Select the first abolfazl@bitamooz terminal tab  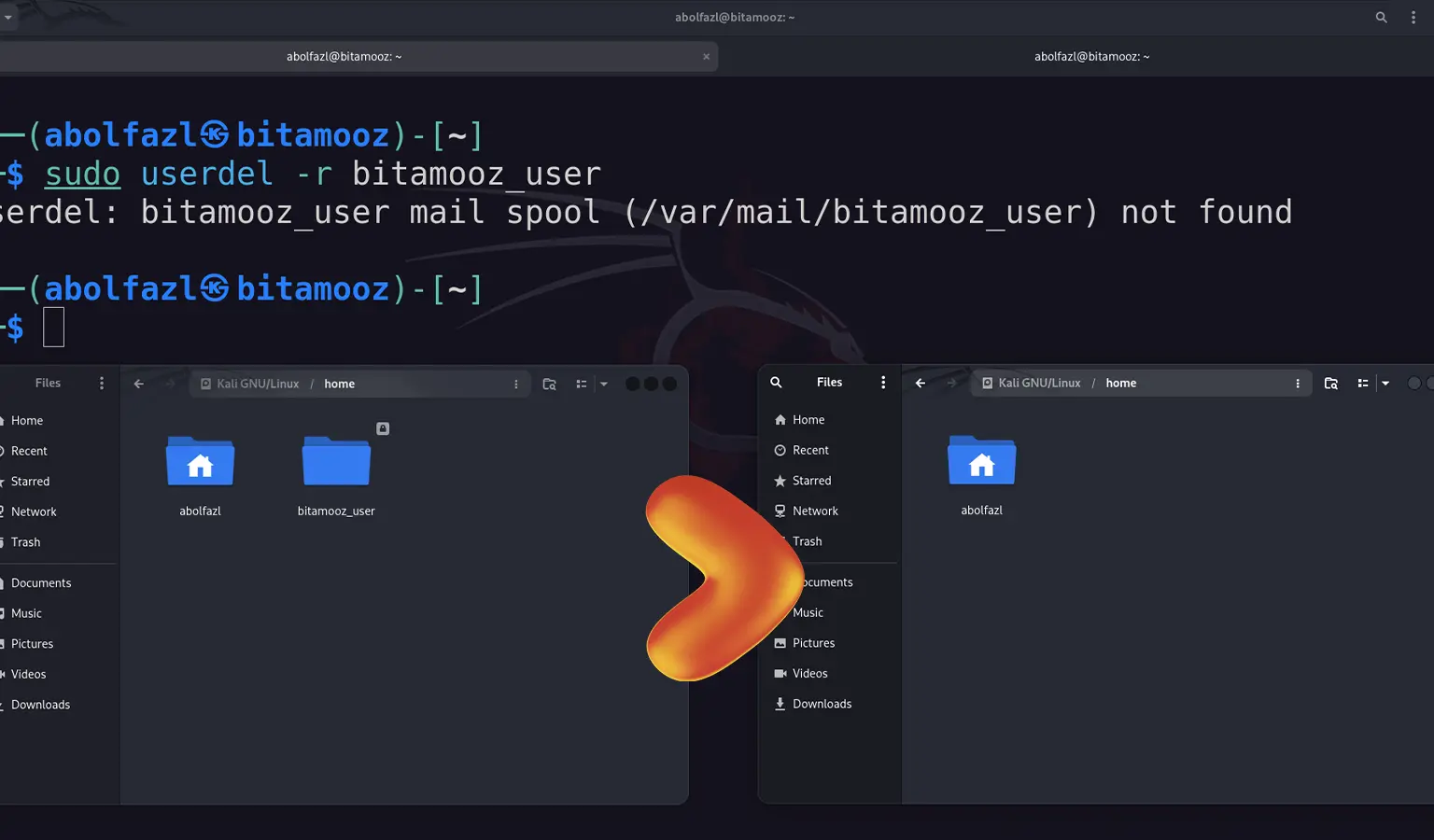tap(344, 57)
